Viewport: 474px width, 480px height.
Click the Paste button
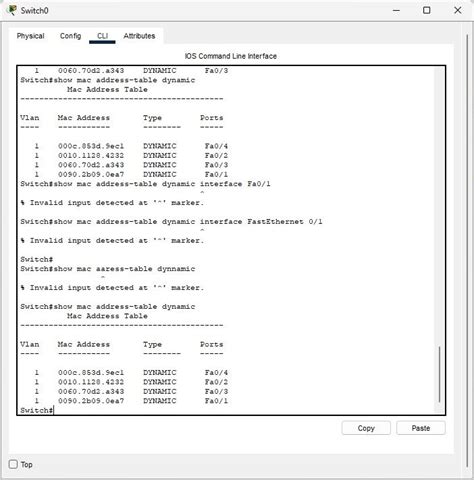[x=421, y=428]
